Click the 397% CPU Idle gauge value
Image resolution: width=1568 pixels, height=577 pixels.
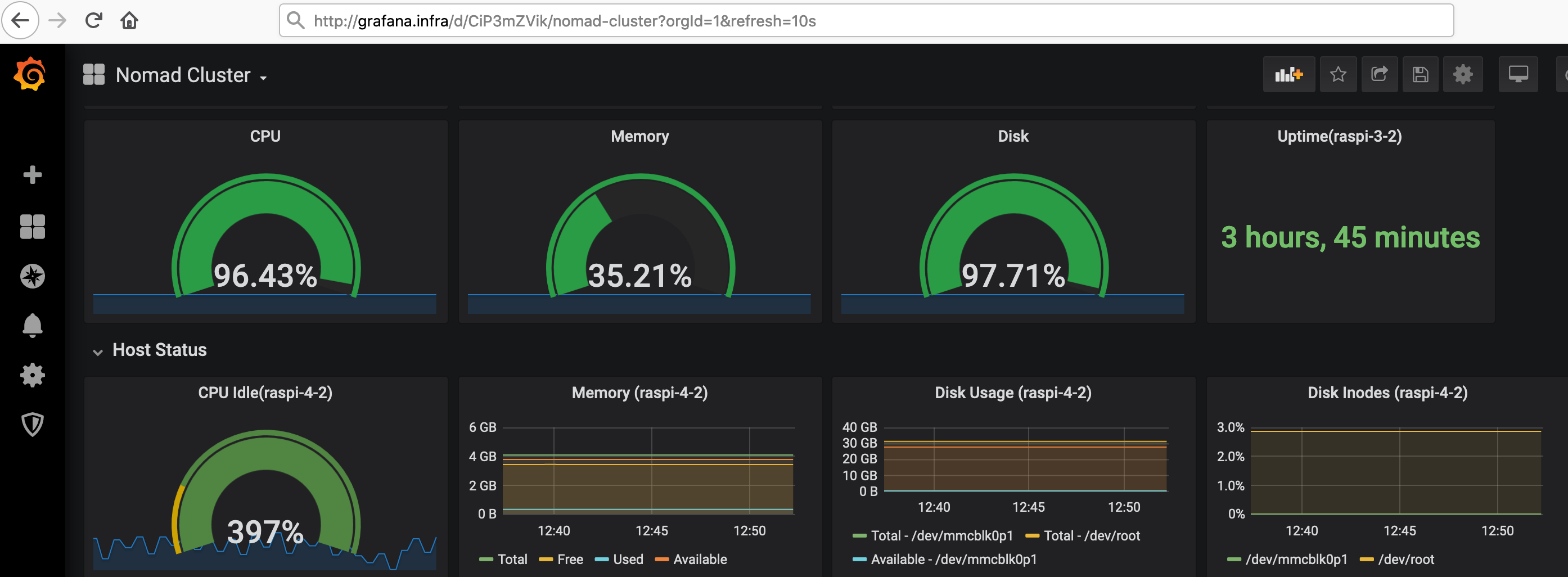click(x=265, y=532)
